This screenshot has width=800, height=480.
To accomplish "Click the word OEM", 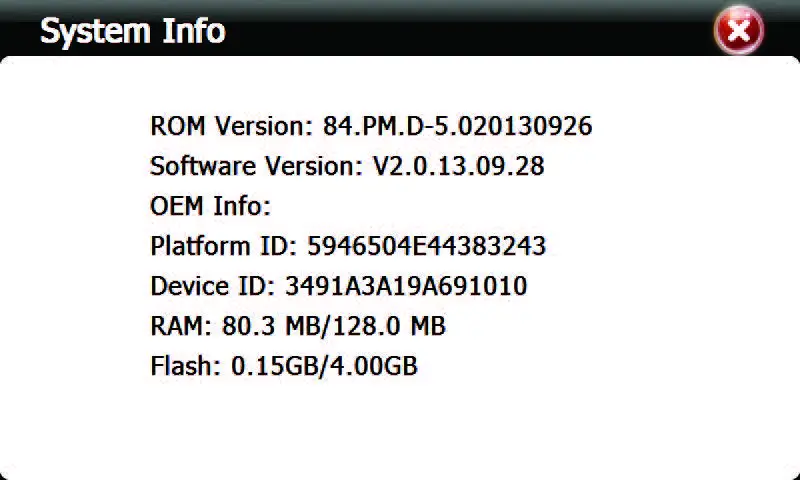I will coord(177,206).
